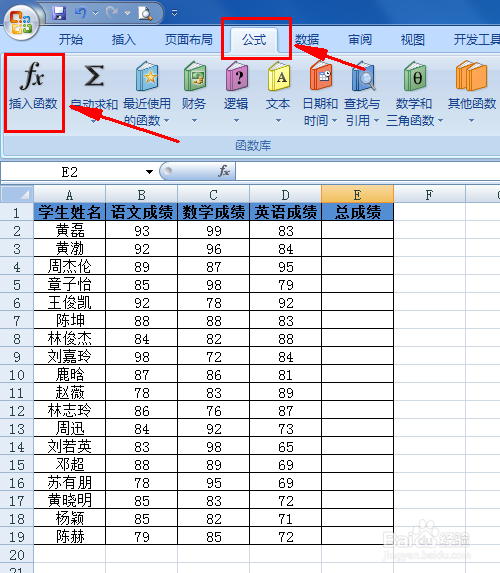The width and height of the screenshot is (500, 573).
Task: Save the workbook from the quick access toolbar
Action: (x=59, y=13)
